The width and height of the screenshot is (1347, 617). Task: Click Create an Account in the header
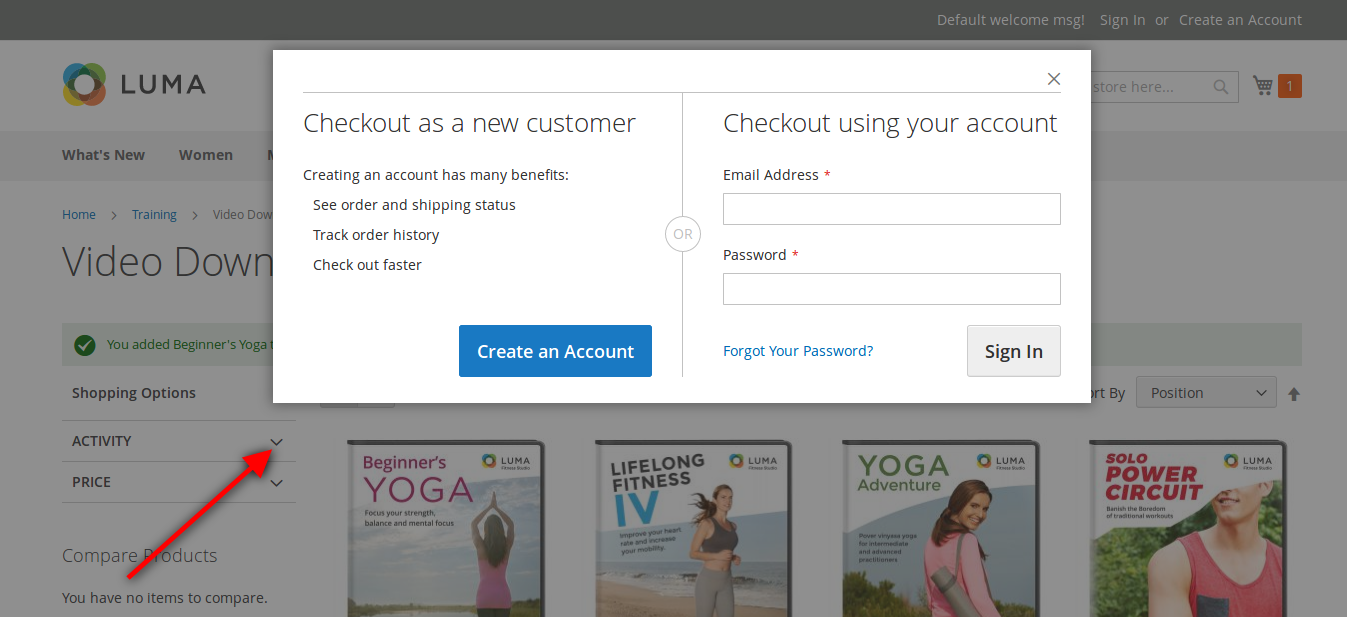(1240, 19)
